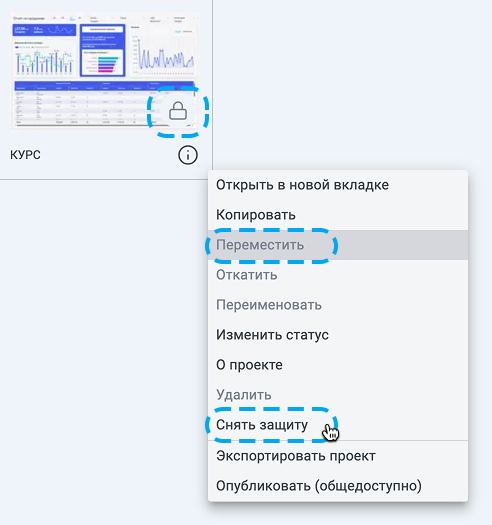Click the line chart inside the thumbnail preview
This screenshot has width=492, height=525.
163,51
